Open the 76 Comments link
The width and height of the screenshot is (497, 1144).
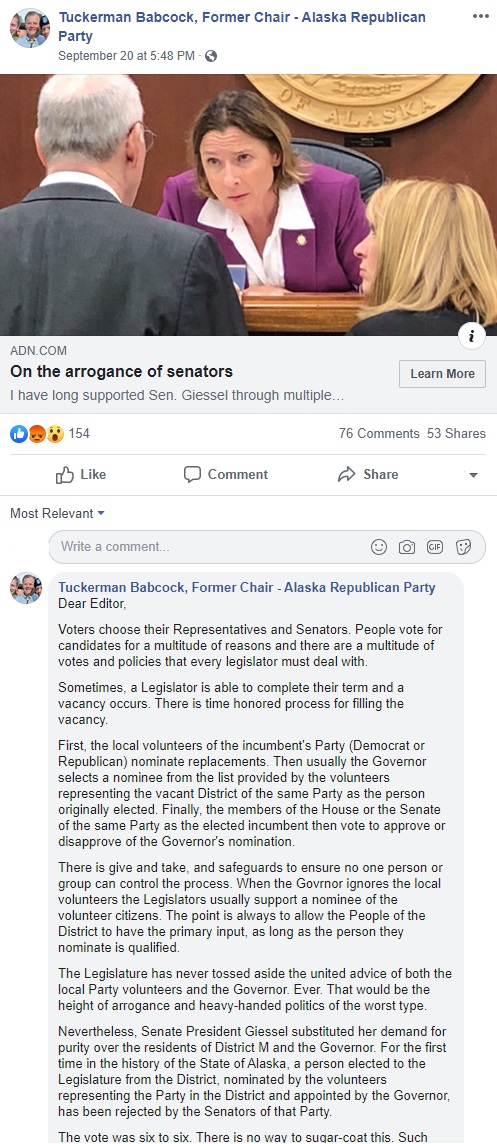coord(379,433)
